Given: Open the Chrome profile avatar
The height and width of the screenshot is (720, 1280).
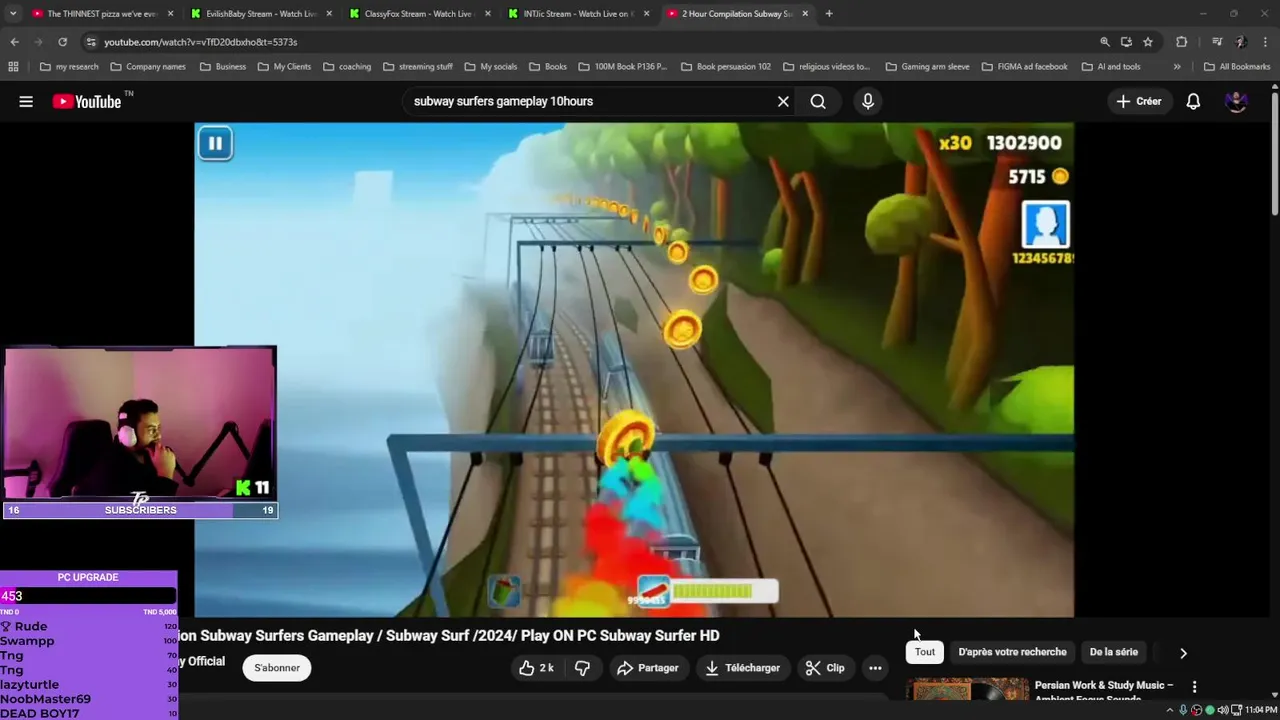Looking at the screenshot, I should tap(1240, 42).
